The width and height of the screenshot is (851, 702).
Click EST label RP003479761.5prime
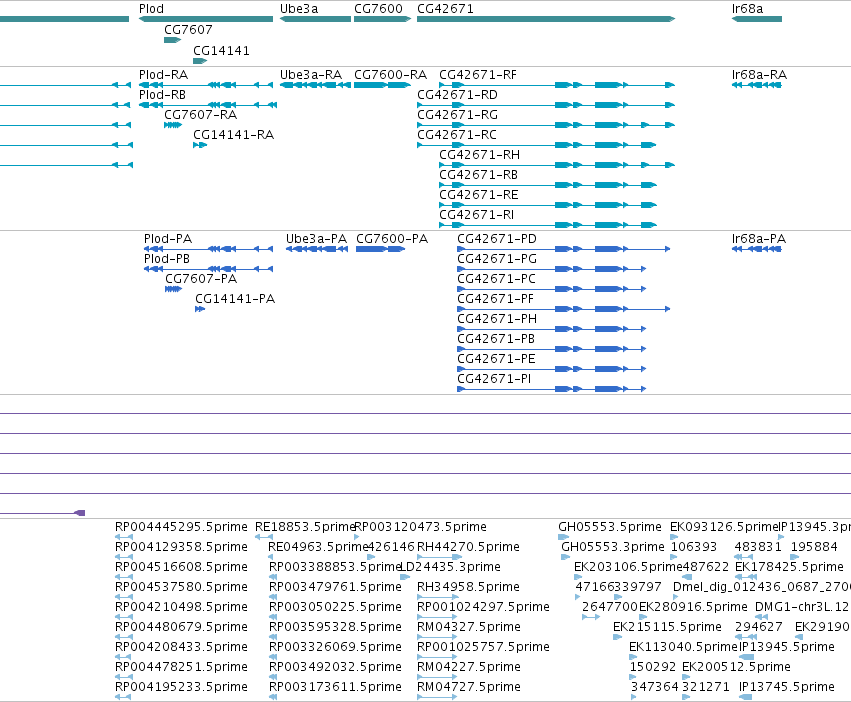point(335,587)
